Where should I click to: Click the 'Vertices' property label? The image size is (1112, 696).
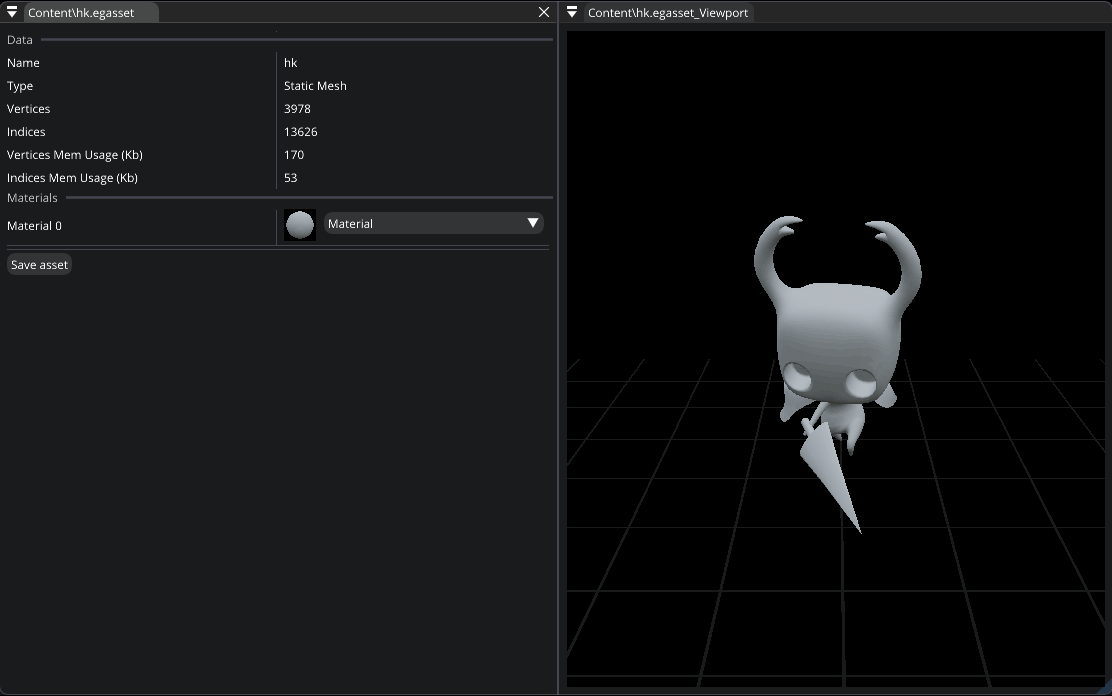pos(28,109)
